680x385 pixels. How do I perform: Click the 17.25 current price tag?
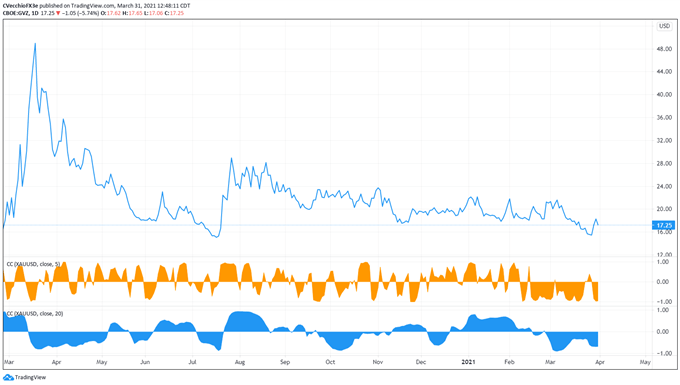tap(664, 225)
